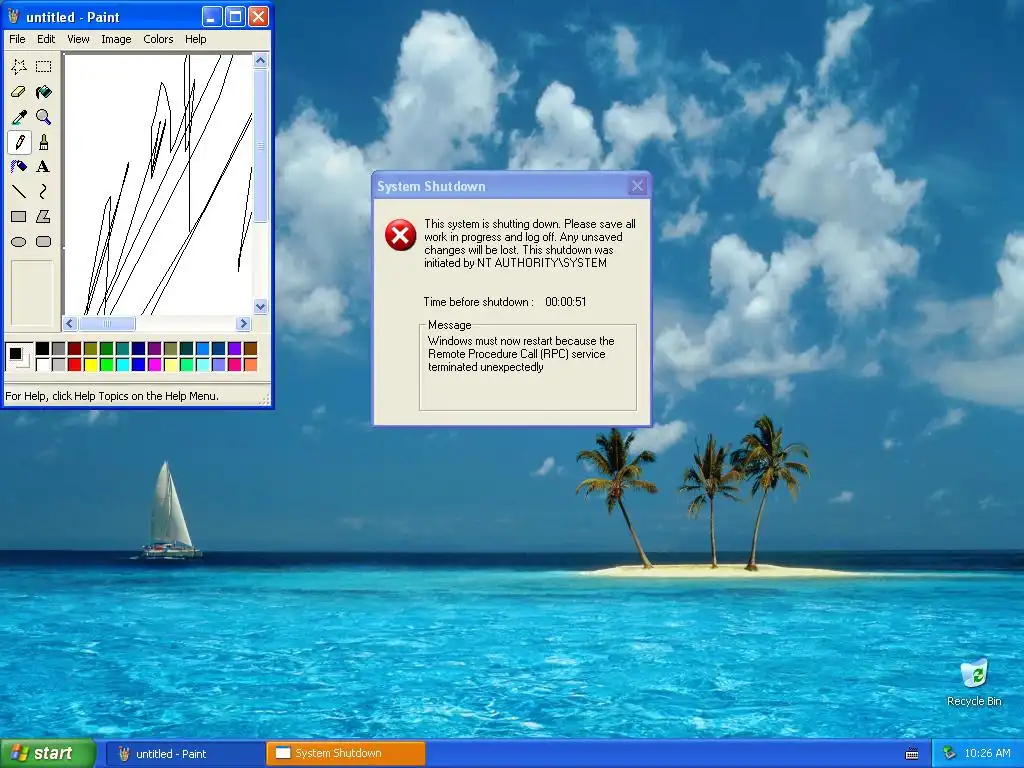
Task: Pick the bright red palette swatch
Action: [x=74, y=364]
